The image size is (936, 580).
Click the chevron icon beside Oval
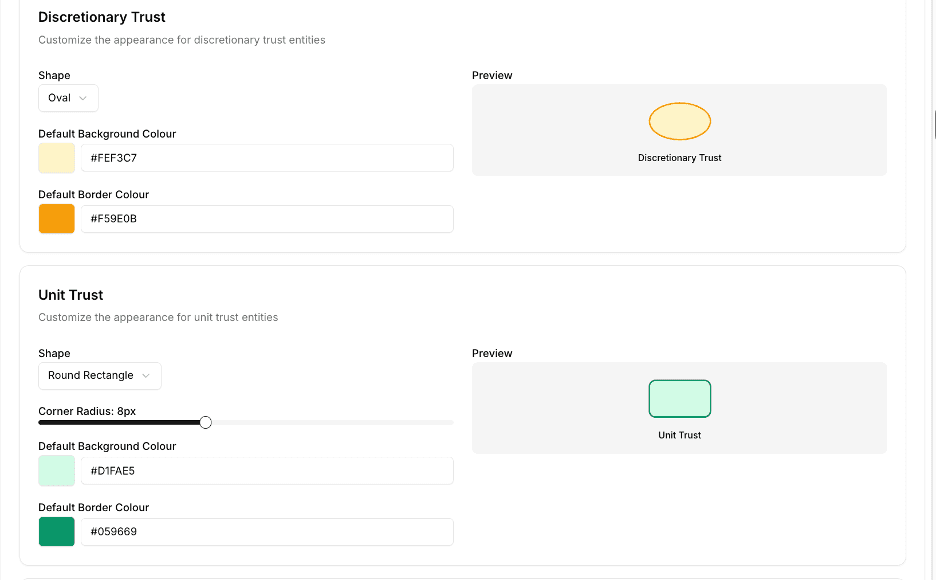(83, 98)
